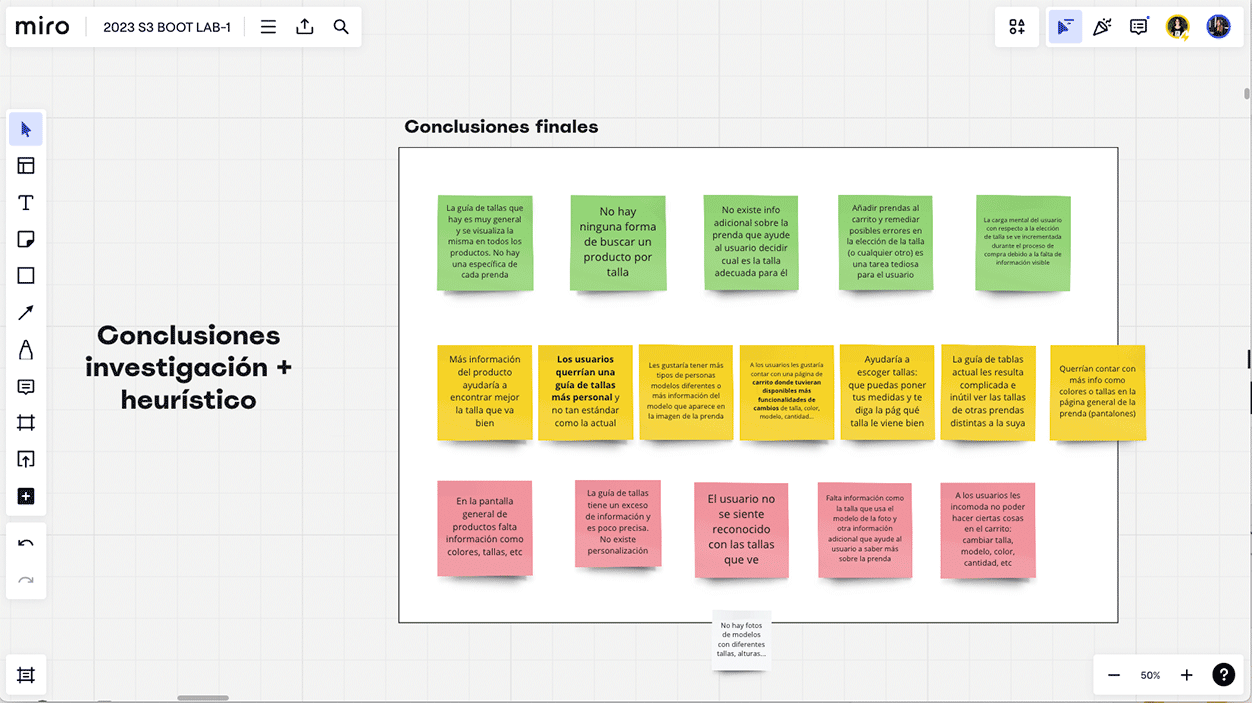Open the 50% zoom level dropdown
Viewport: 1252px width, 703px height.
coord(1150,675)
